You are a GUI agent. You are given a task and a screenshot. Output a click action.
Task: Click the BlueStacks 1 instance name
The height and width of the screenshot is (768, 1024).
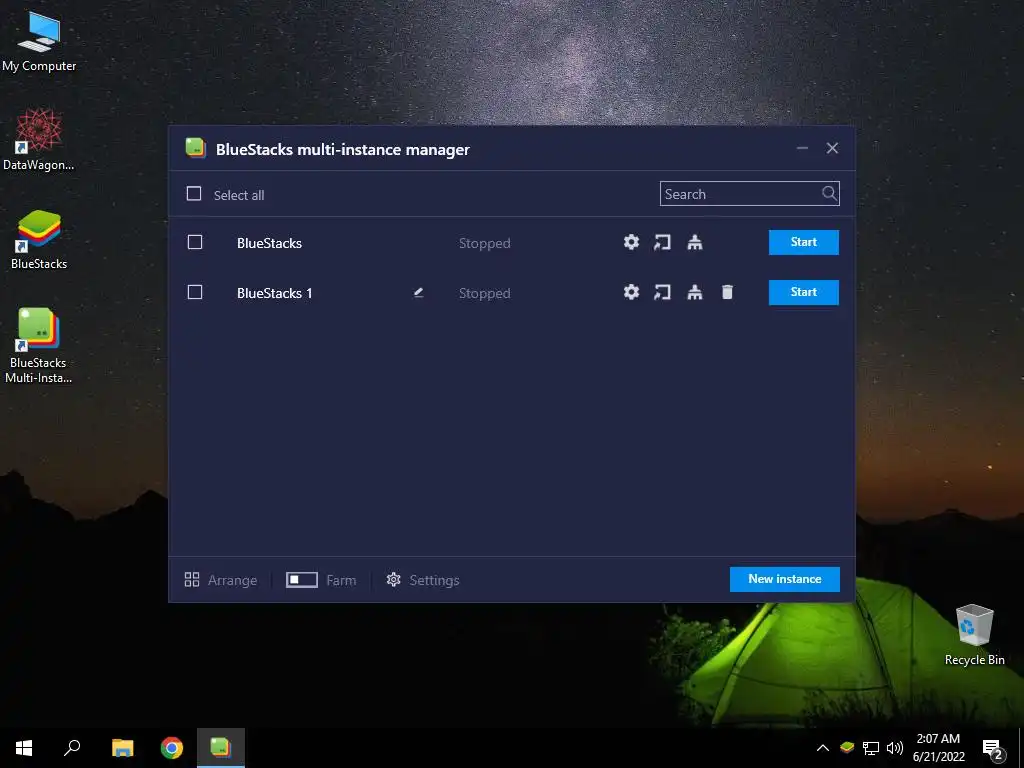click(x=274, y=293)
